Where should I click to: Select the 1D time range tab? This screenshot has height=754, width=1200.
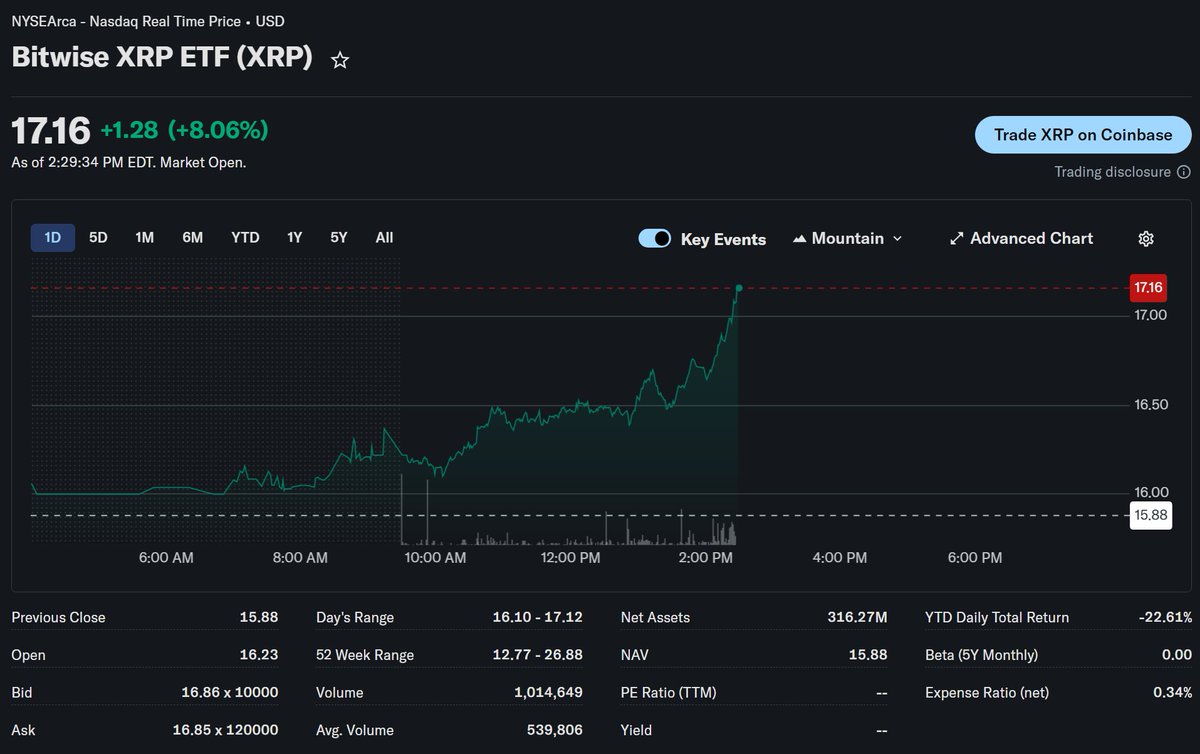[53, 237]
